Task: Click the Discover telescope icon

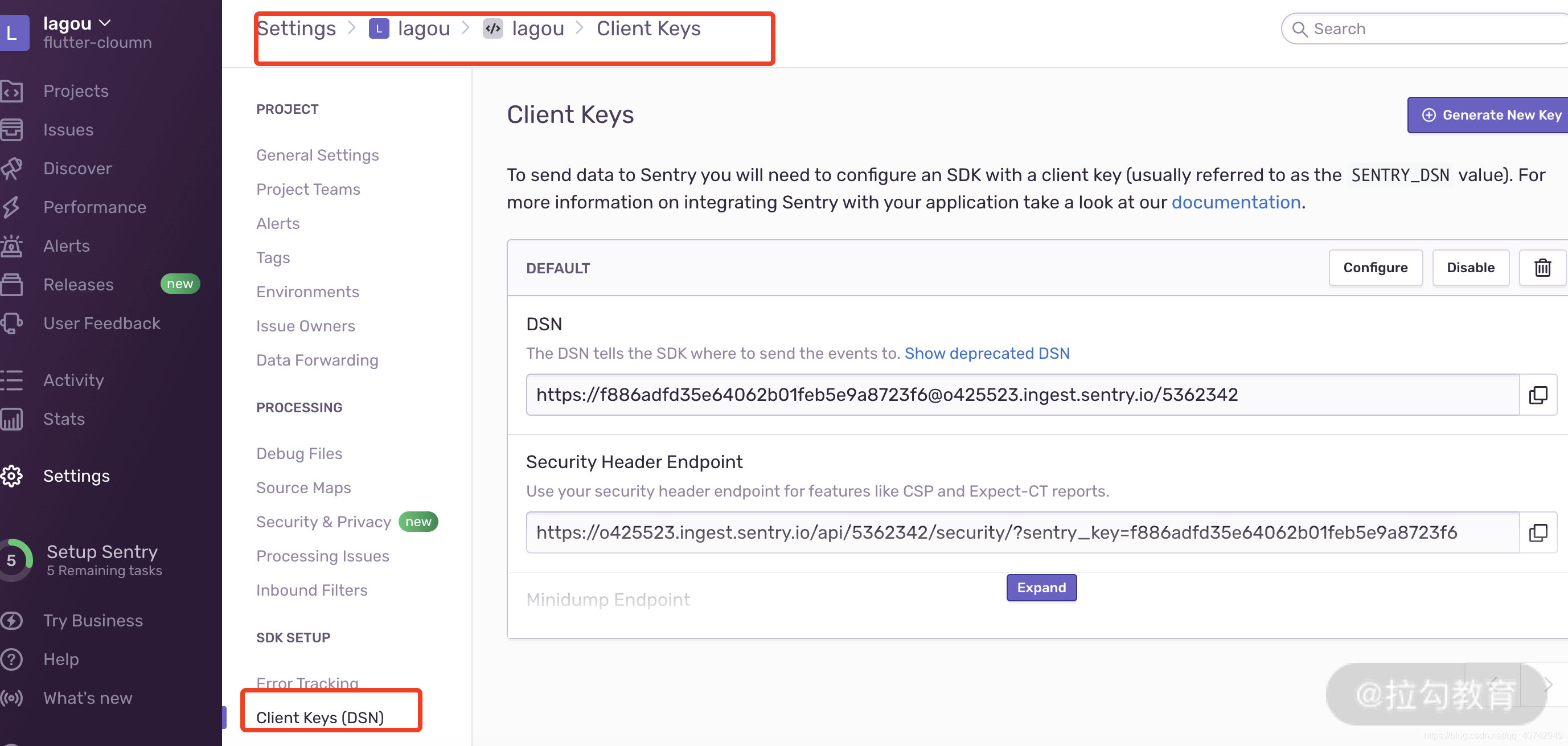Action: tap(11, 168)
